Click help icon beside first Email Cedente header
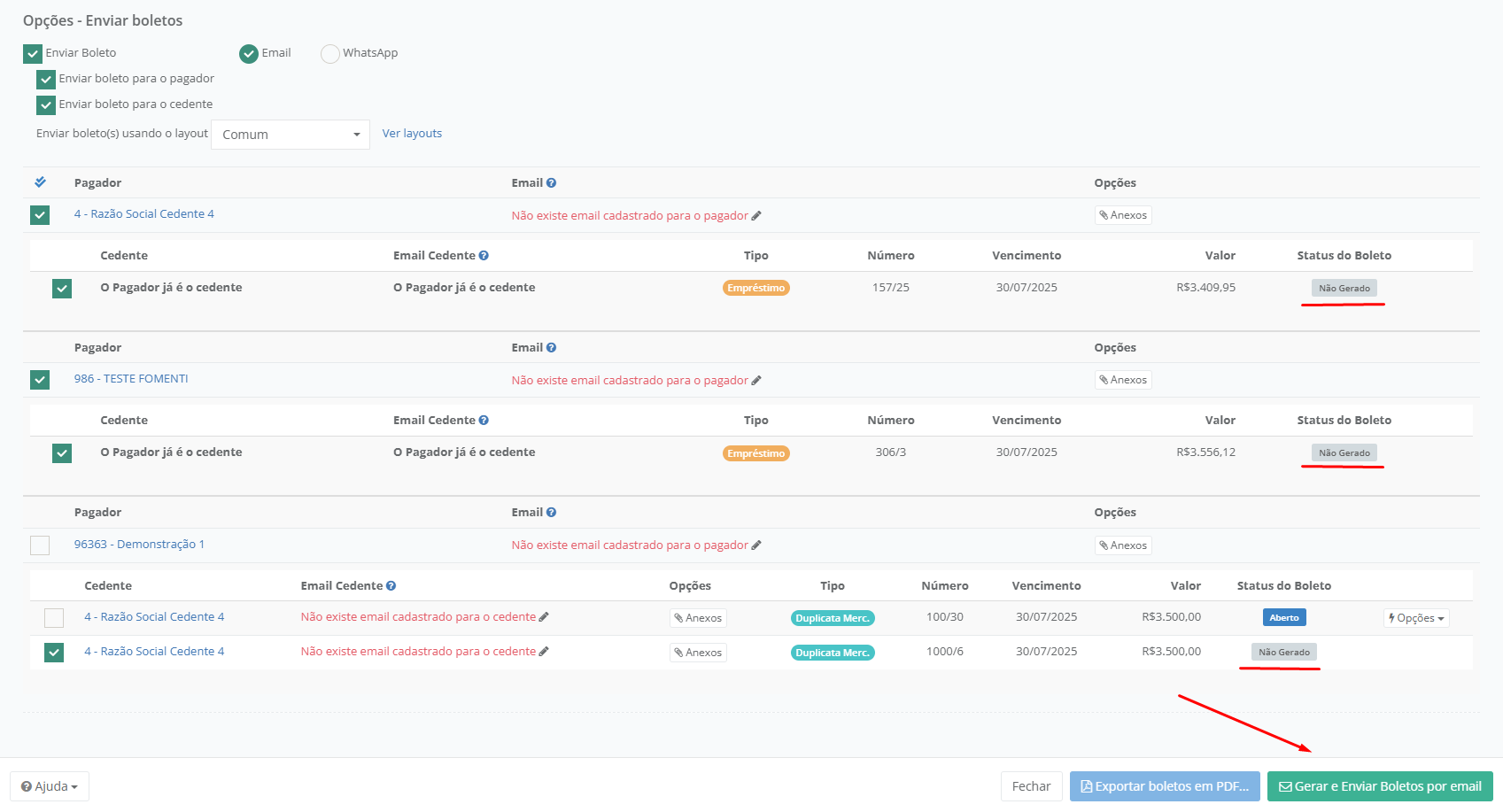 click(484, 256)
